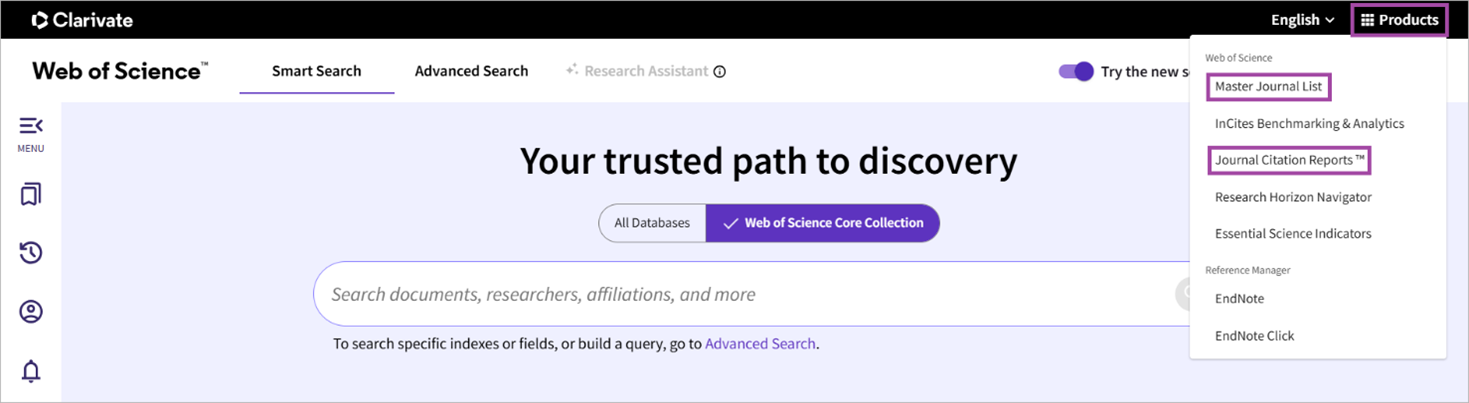Open the English language dropdown

tap(1302, 20)
